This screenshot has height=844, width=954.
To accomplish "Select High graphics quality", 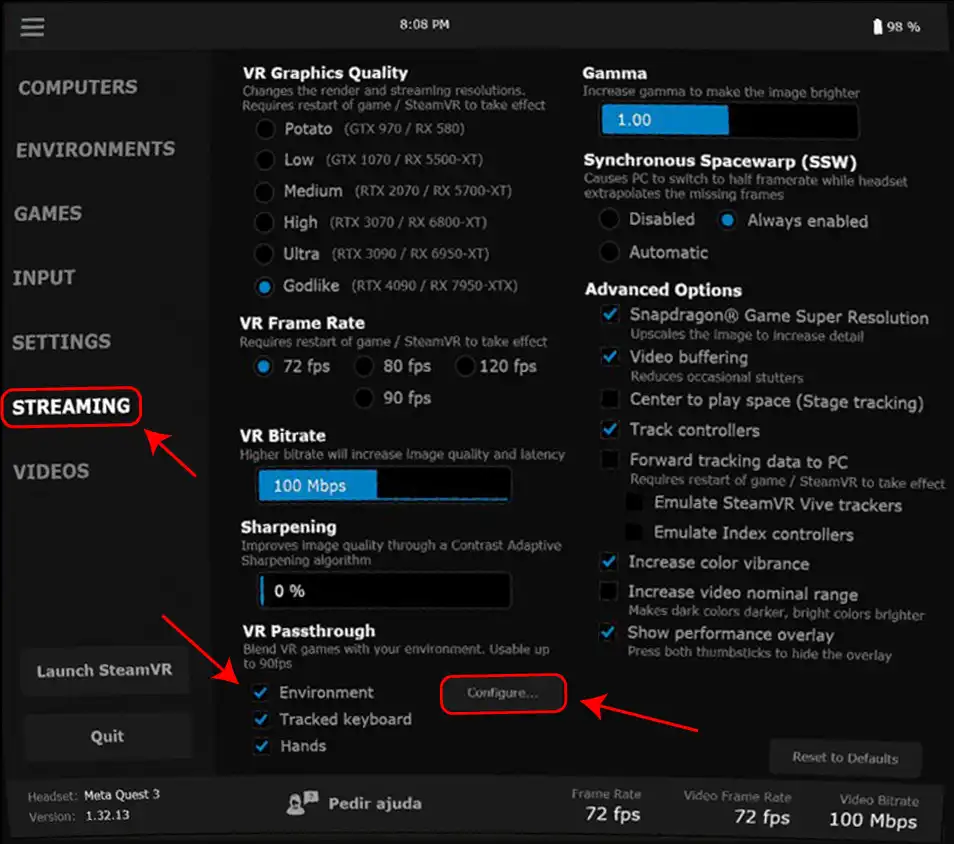I will point(264,223).
